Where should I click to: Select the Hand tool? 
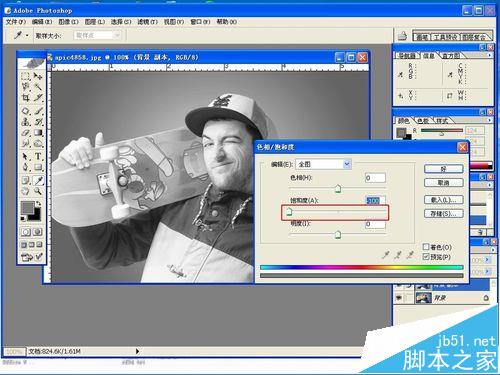tap(26, 191)
